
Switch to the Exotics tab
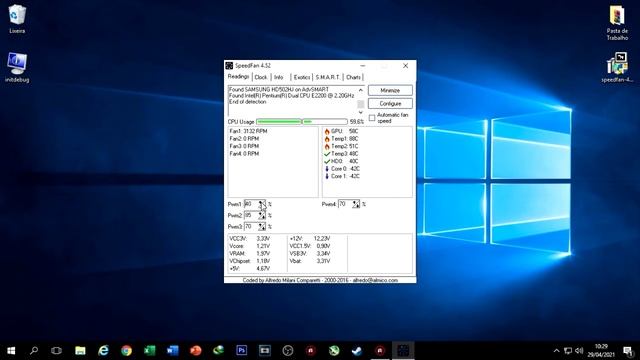click(x=302, y=77)
